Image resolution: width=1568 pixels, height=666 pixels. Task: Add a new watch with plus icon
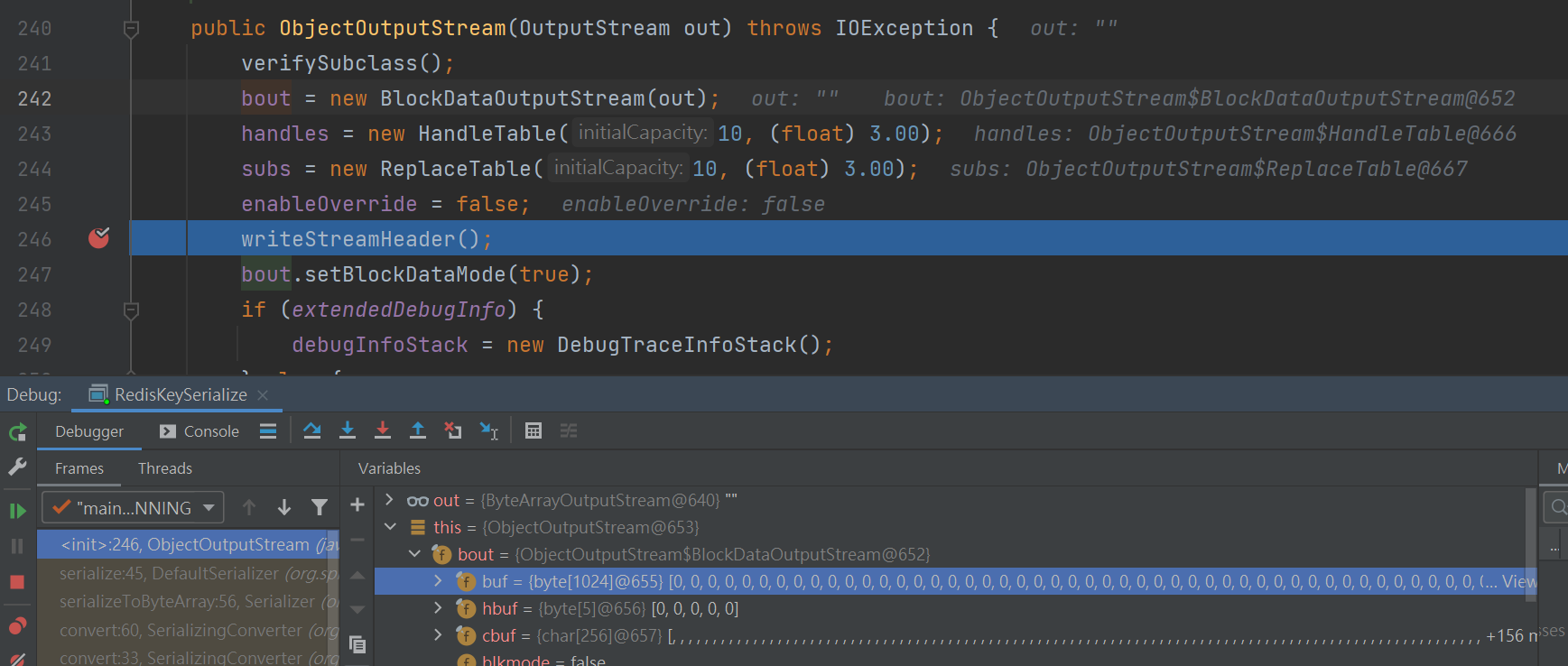tap(357, 504)
